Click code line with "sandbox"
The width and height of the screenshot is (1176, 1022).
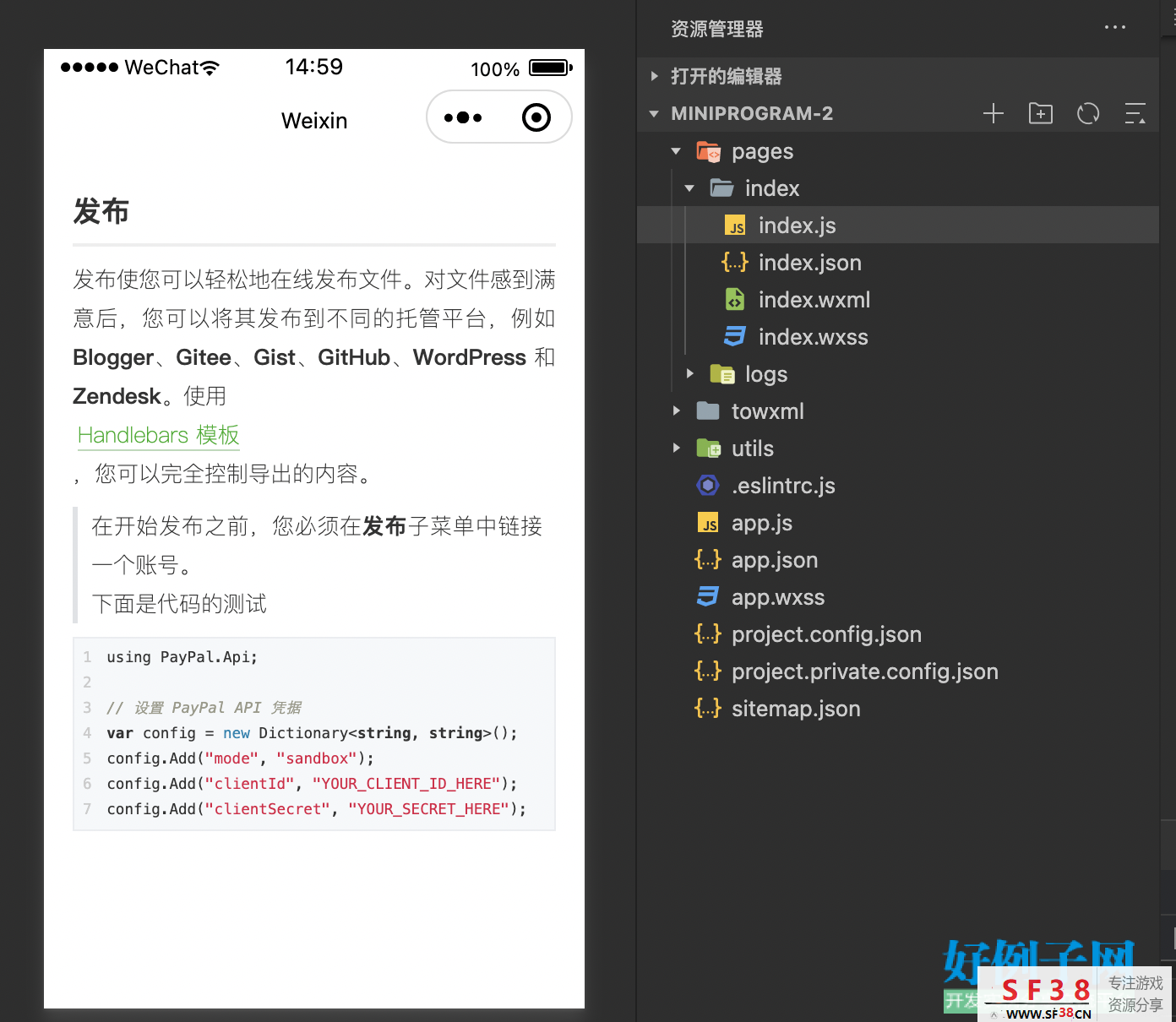pyautogui.click(x=241, y=758)
